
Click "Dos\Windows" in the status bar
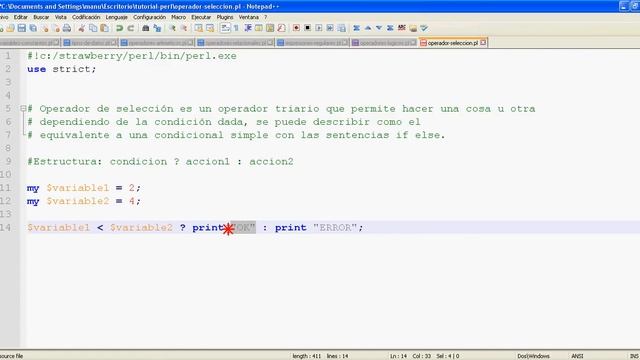coord(533,356)
